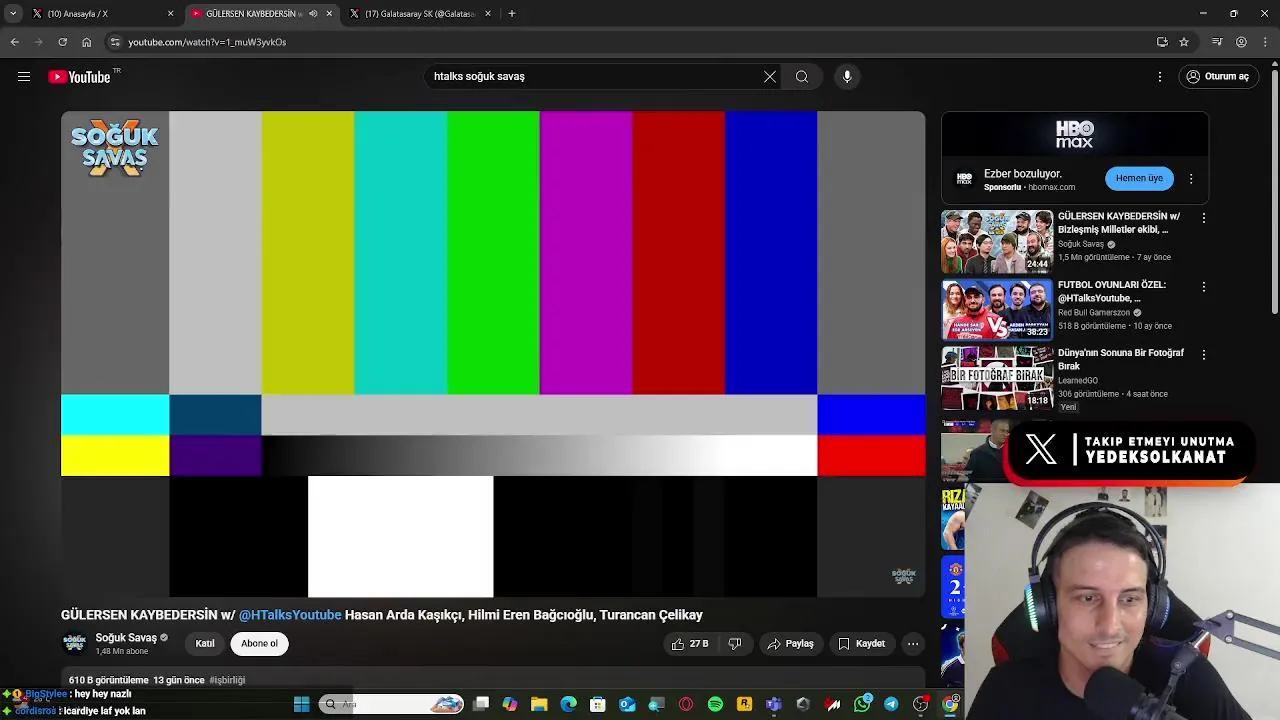Go to YouTube home via logo
This screenshot has width=1280, height=720.
79,77
